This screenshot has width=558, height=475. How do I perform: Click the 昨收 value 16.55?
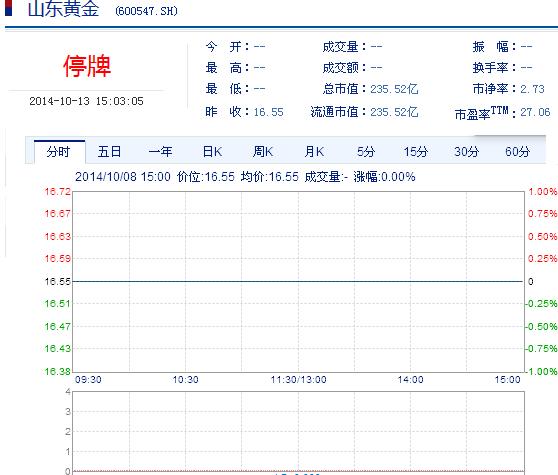tap(268, 112)
